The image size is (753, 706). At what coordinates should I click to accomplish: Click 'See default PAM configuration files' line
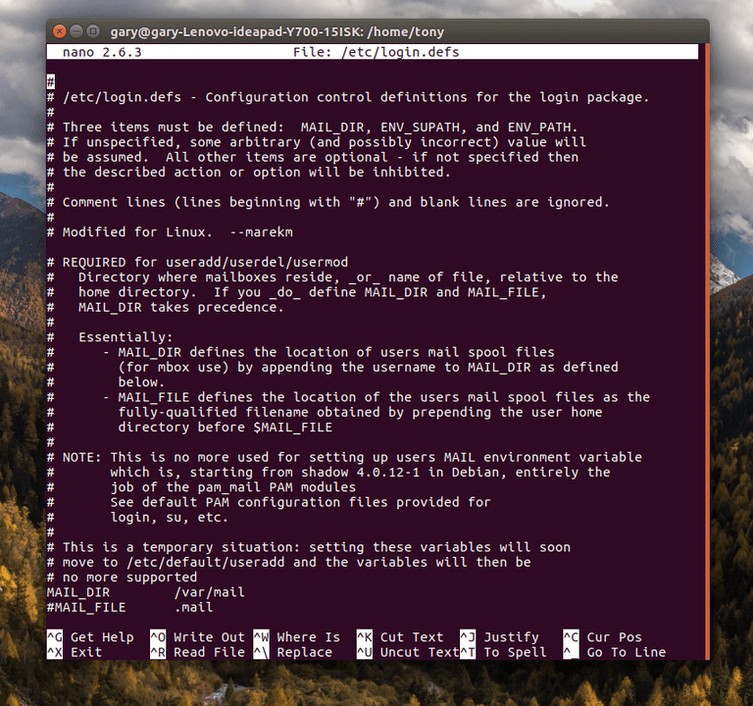pos(269,502)
